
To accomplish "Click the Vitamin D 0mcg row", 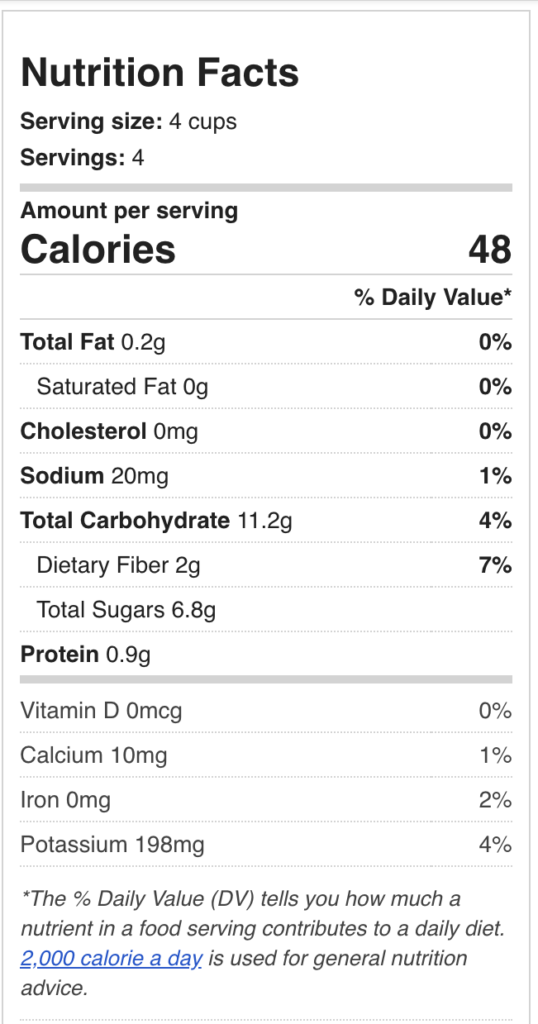I will [x=266, y=711].
